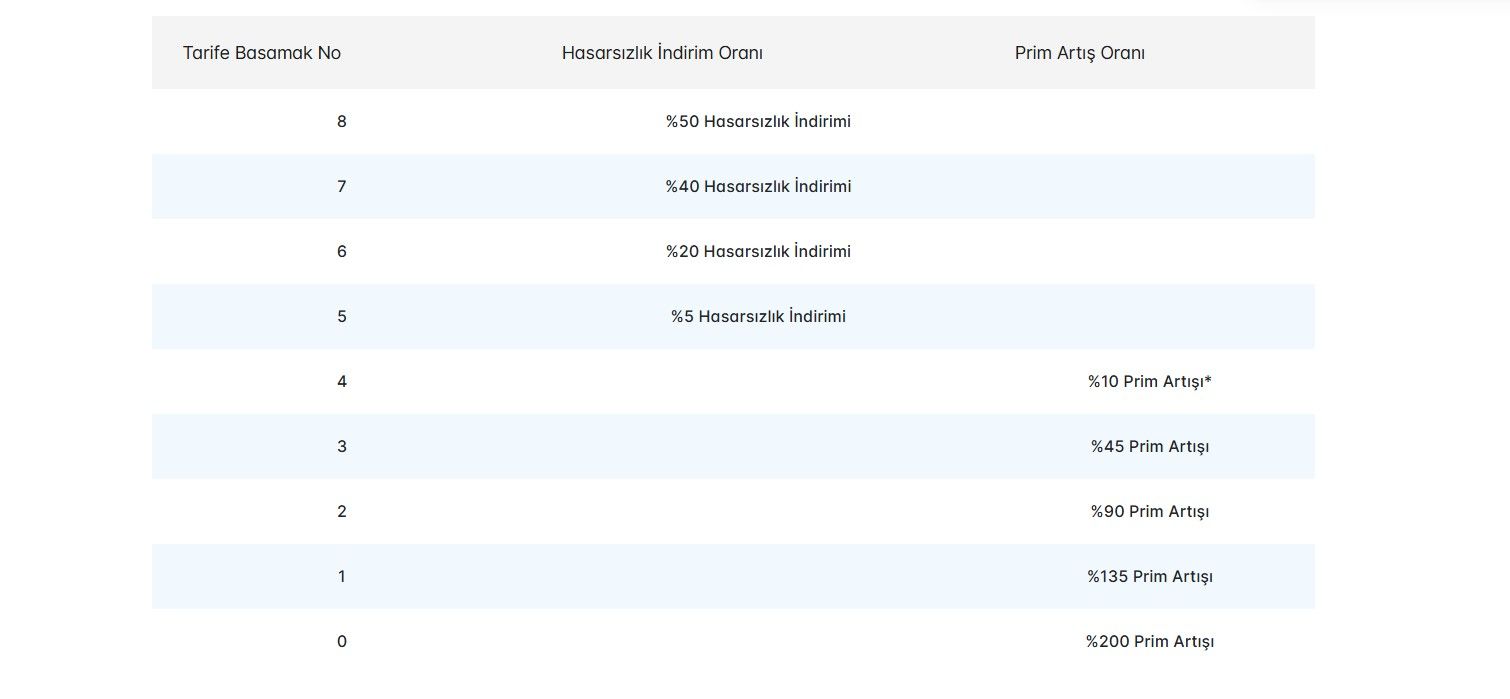Viewport: 1510px width, 699px height.
Task: Click the %20 Hasarsızlık İndirimi text
Action: (758, 252)
